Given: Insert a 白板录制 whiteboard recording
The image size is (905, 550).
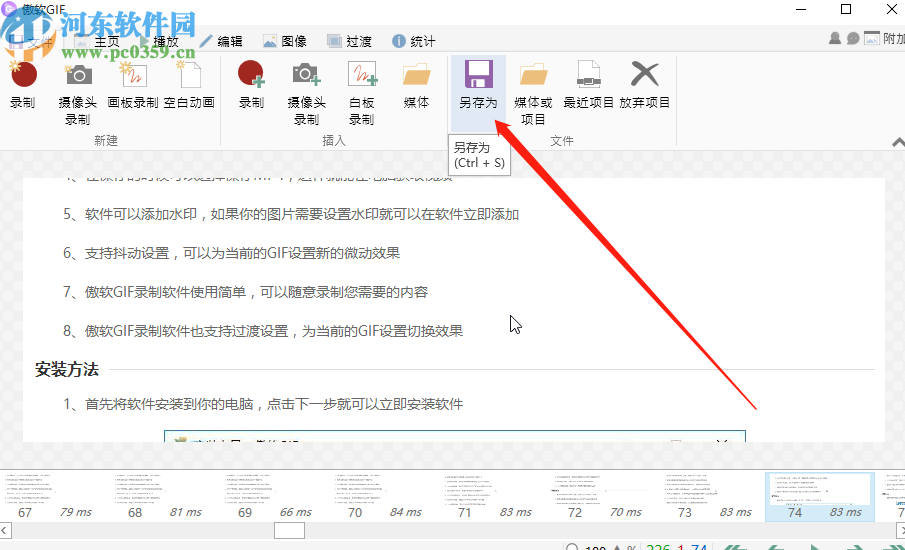Looking at the screenshot, I should pyautogui.click(x=362, y=93).
